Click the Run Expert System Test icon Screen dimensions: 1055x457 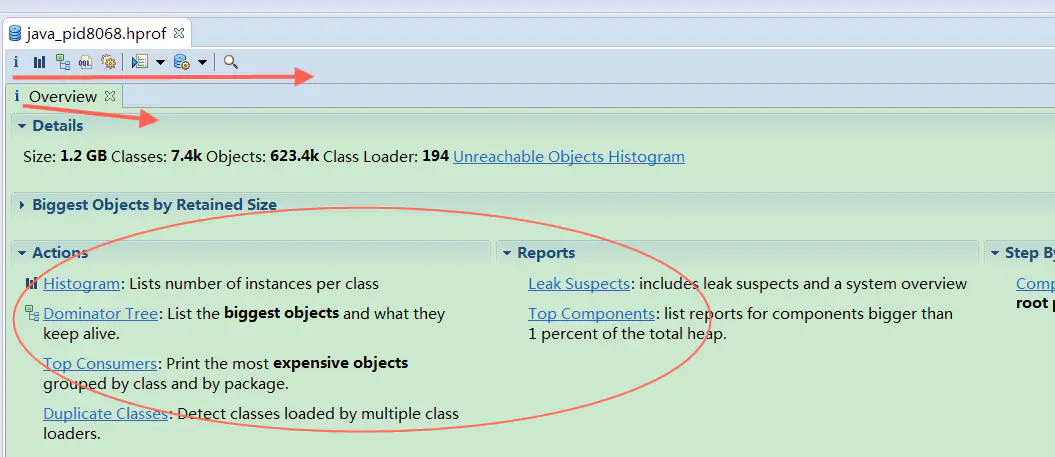pyautogui.click(x=140, y=62)
